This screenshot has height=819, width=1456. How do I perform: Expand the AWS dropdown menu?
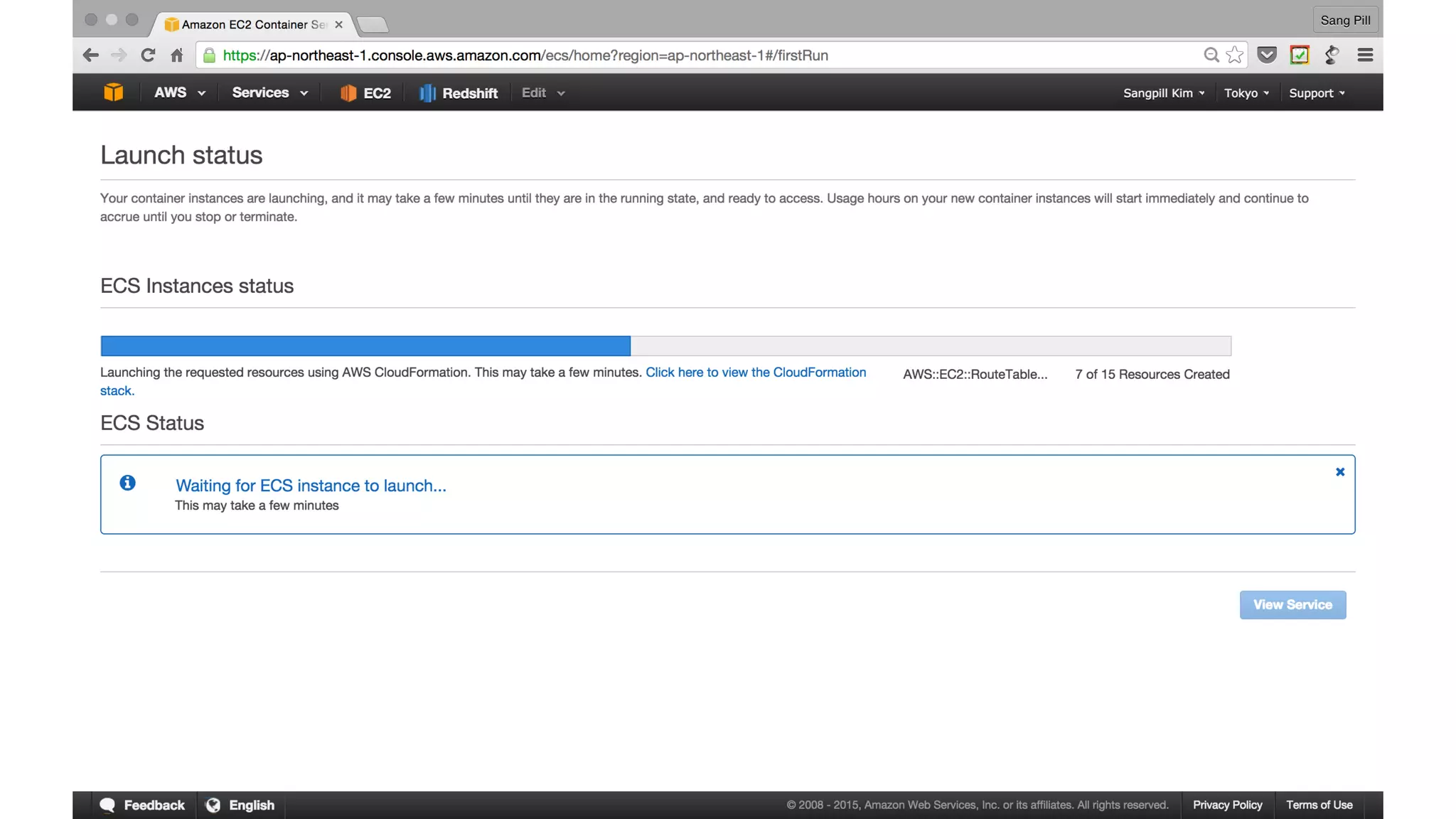pyautogui.click(x=180, y=93)
